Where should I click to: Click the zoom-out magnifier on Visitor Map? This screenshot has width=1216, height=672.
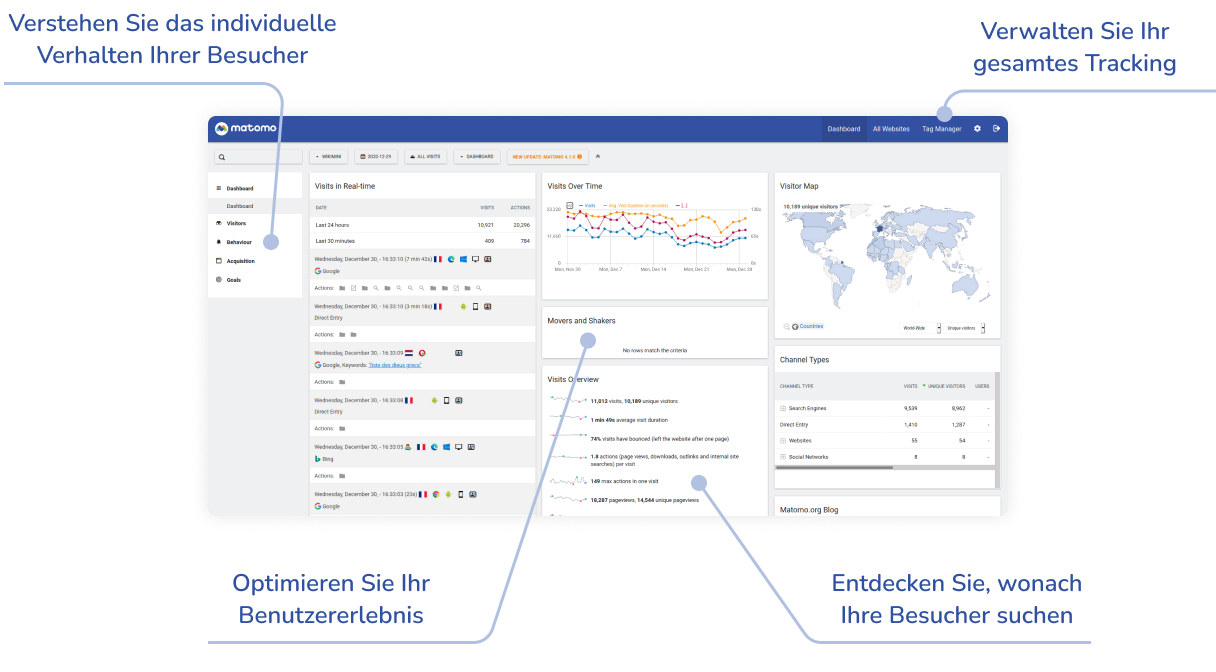tap(785, 326)
